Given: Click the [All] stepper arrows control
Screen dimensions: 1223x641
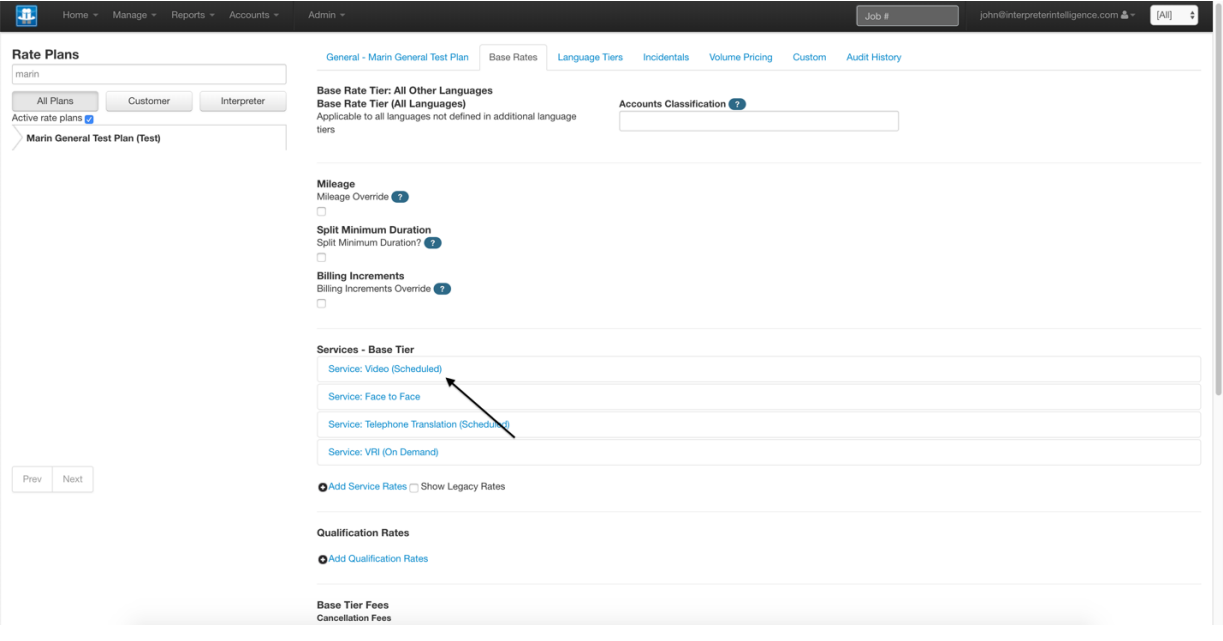Looking at the screenshot, I should [x=1193, y=14].
